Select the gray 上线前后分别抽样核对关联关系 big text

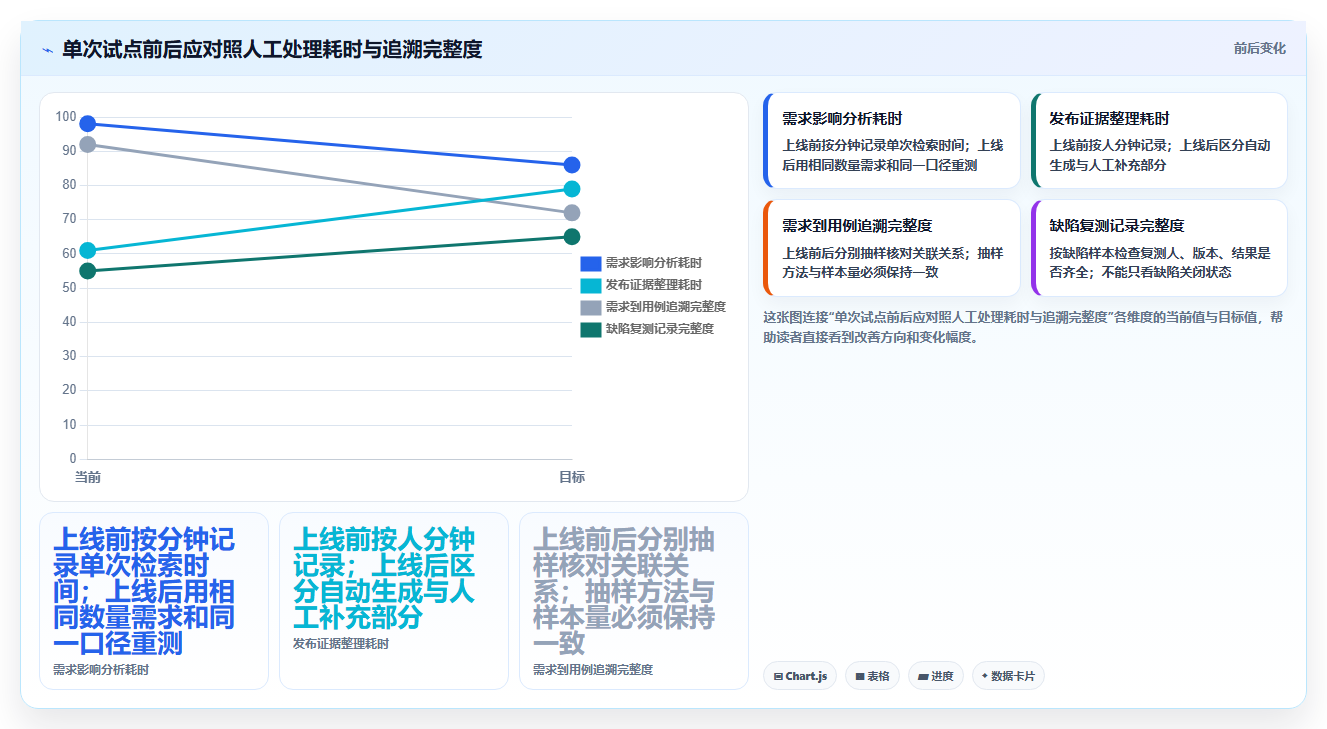pyautogui.click(x=624, y=593)
